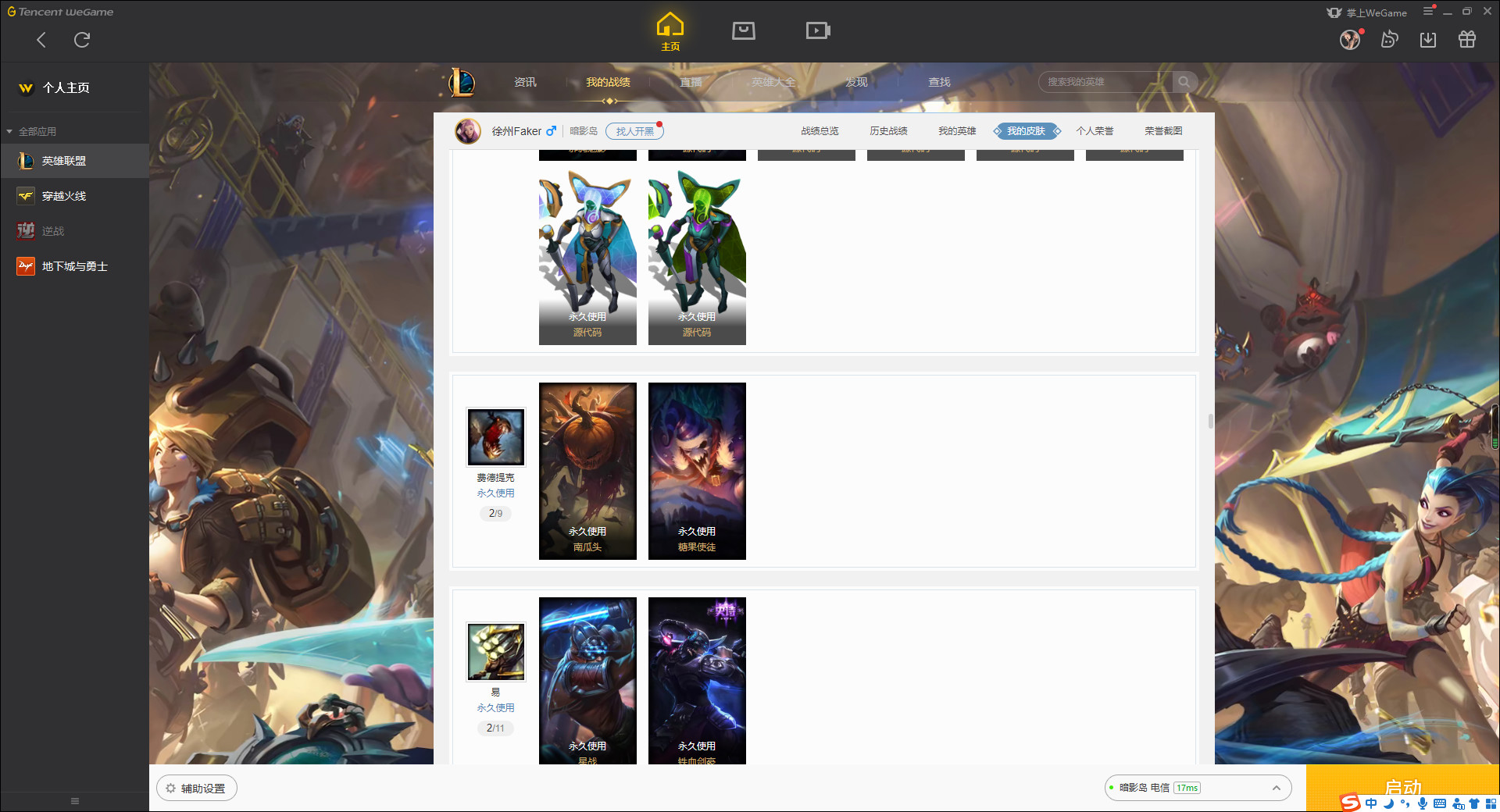
Task: Open the 我的战绩 tab
Action: [x=608, y=82]
